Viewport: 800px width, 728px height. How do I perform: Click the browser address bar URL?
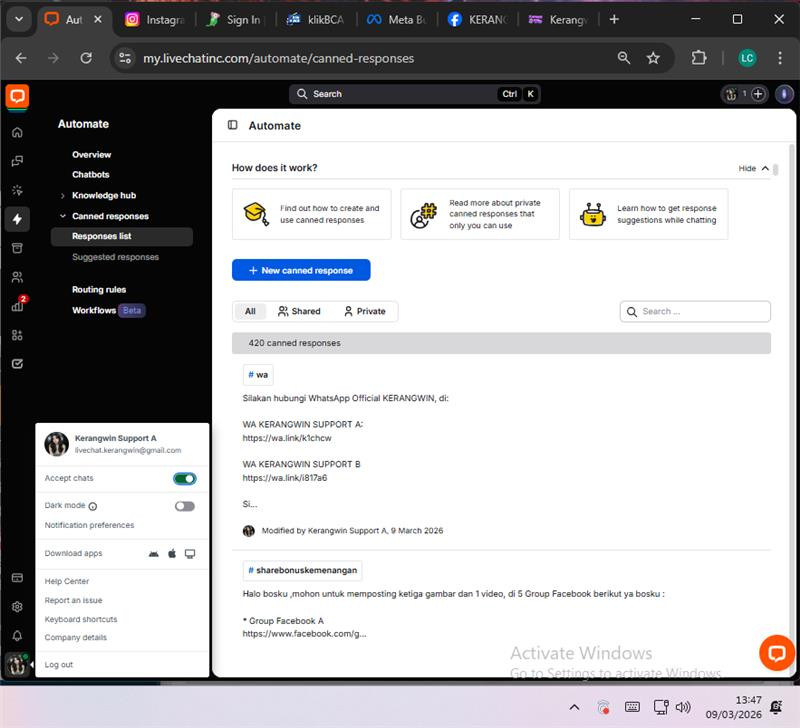click(x=278, y=58)
